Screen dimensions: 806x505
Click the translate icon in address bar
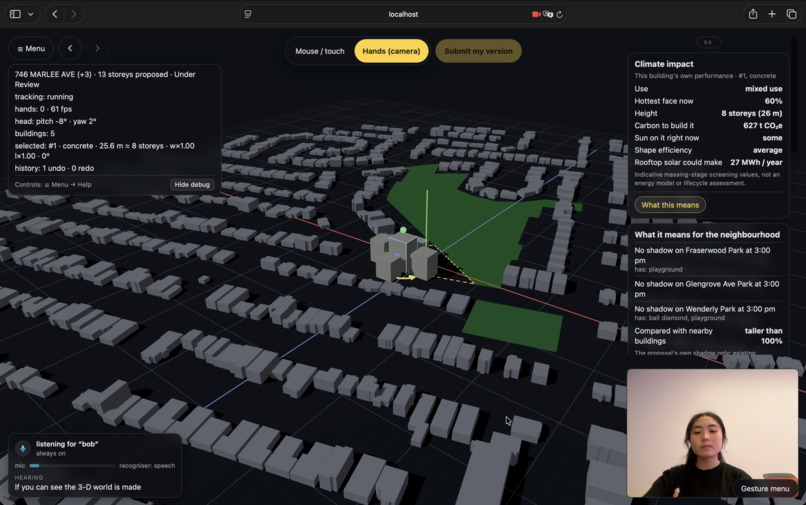pyautogui.click(x=548, y=14)
